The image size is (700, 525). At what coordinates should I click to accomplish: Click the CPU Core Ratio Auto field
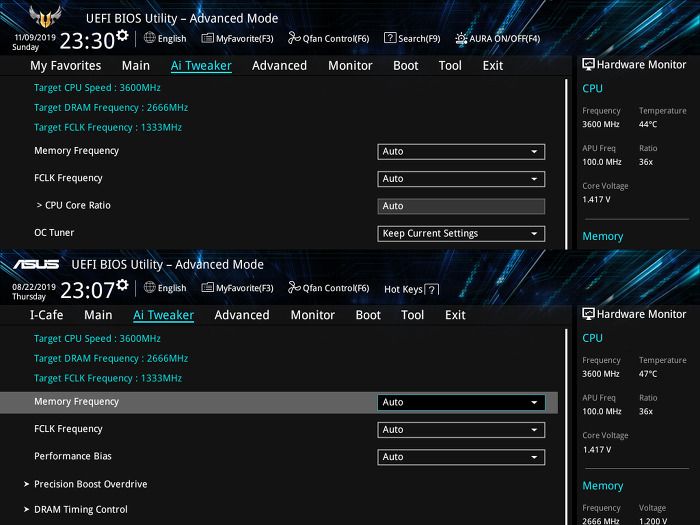point(461,206)
